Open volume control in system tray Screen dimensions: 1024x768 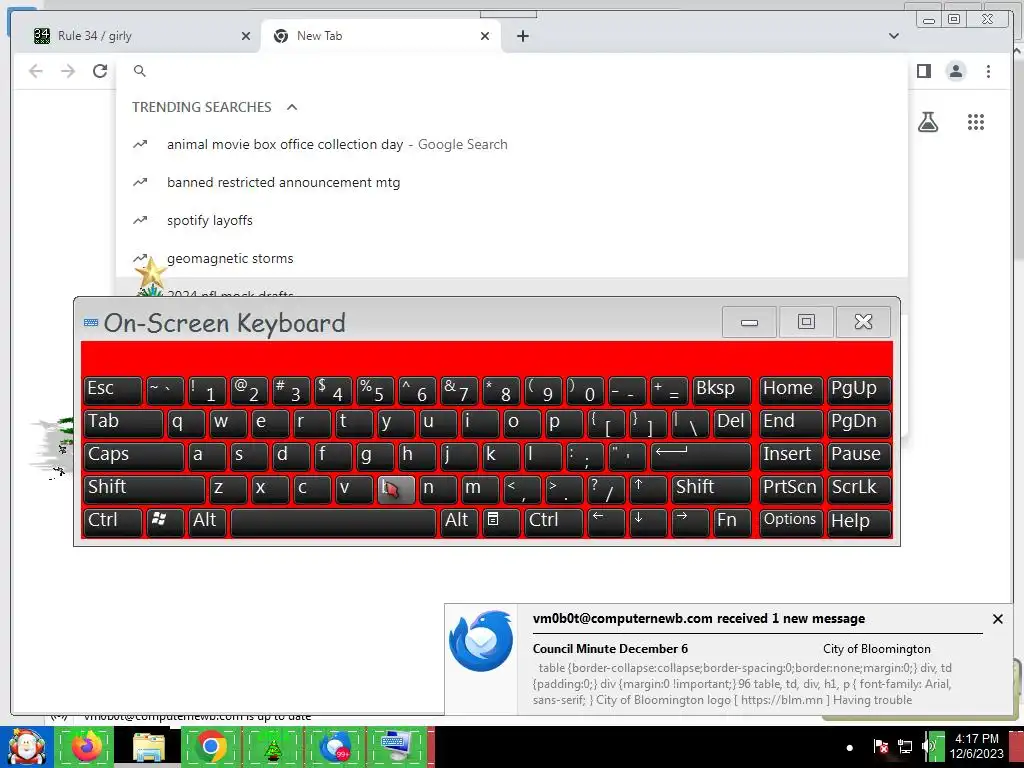click(x=927, y=746)
